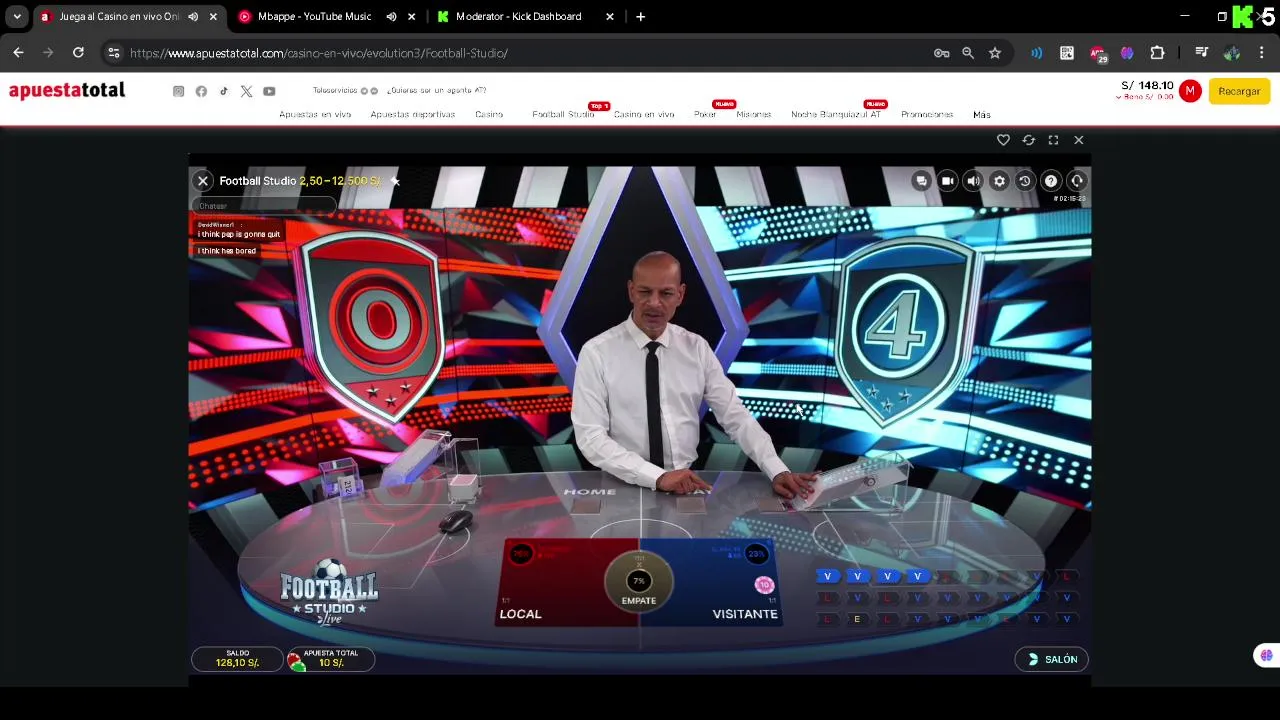This screenshot has width=1280, height=720.
Task: Bookmark this page with the star
Action: [995, 53]
